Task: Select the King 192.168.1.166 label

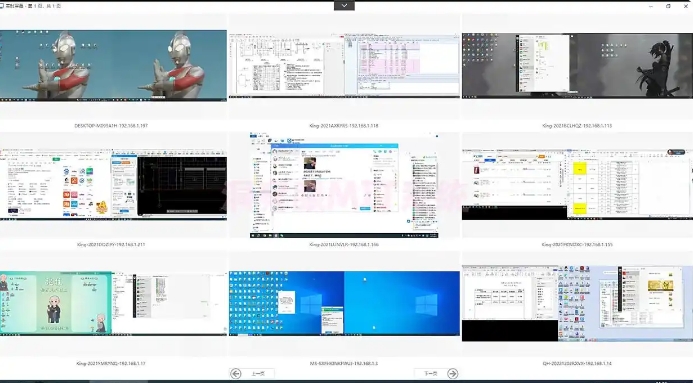Action: click(344, 244)
